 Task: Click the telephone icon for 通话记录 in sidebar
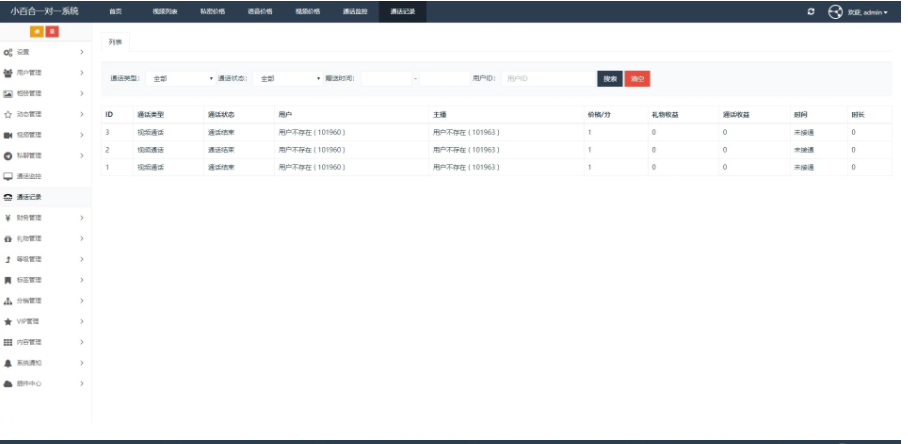pyautogui.click(x=8, y=197)
